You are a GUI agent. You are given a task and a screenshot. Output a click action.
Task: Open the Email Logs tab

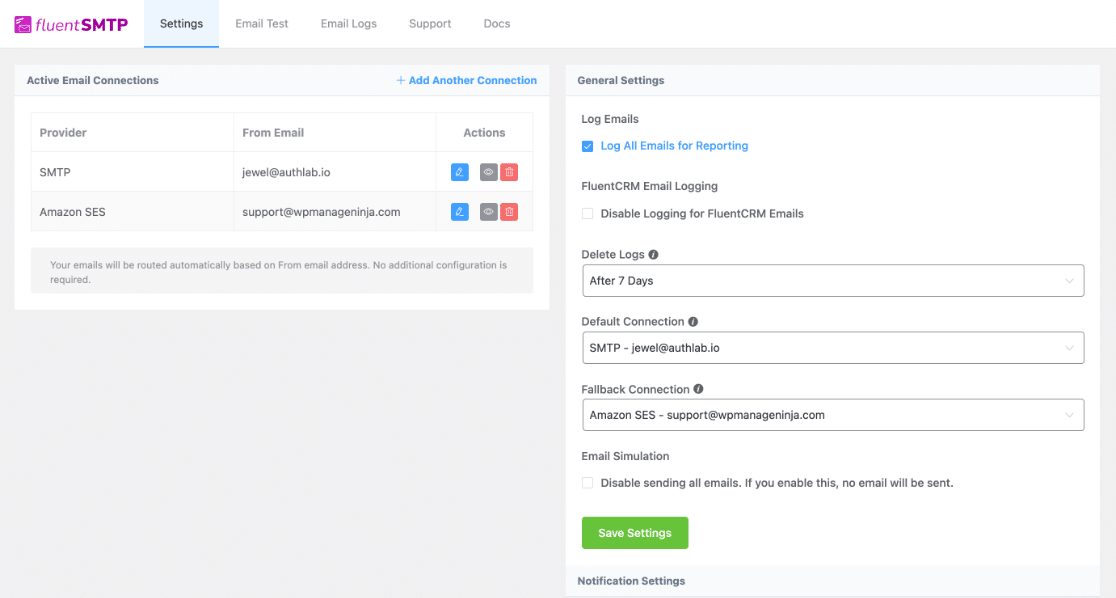[x=349, y=23]
